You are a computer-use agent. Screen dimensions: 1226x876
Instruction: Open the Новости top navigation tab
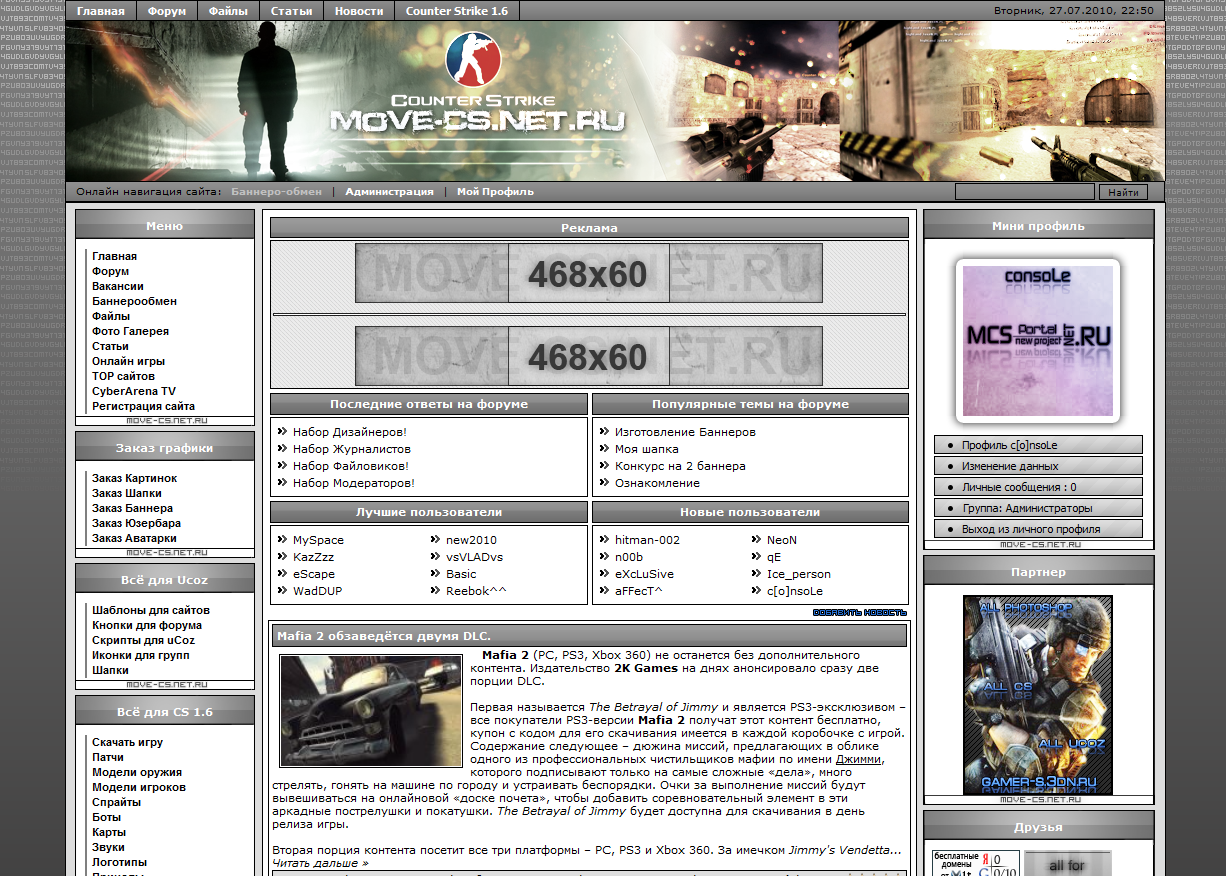tap(359, 11)
